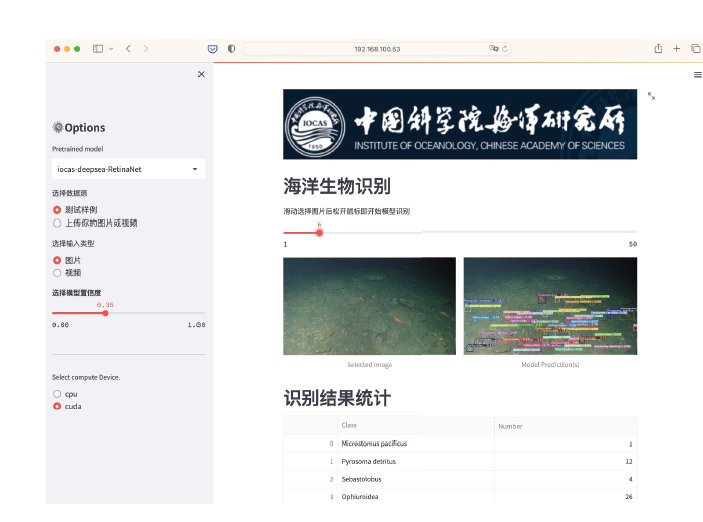The width and height of the screenshot is (703, 522).
Task: Reload the page with refresh icon
Action: (505, 49)
